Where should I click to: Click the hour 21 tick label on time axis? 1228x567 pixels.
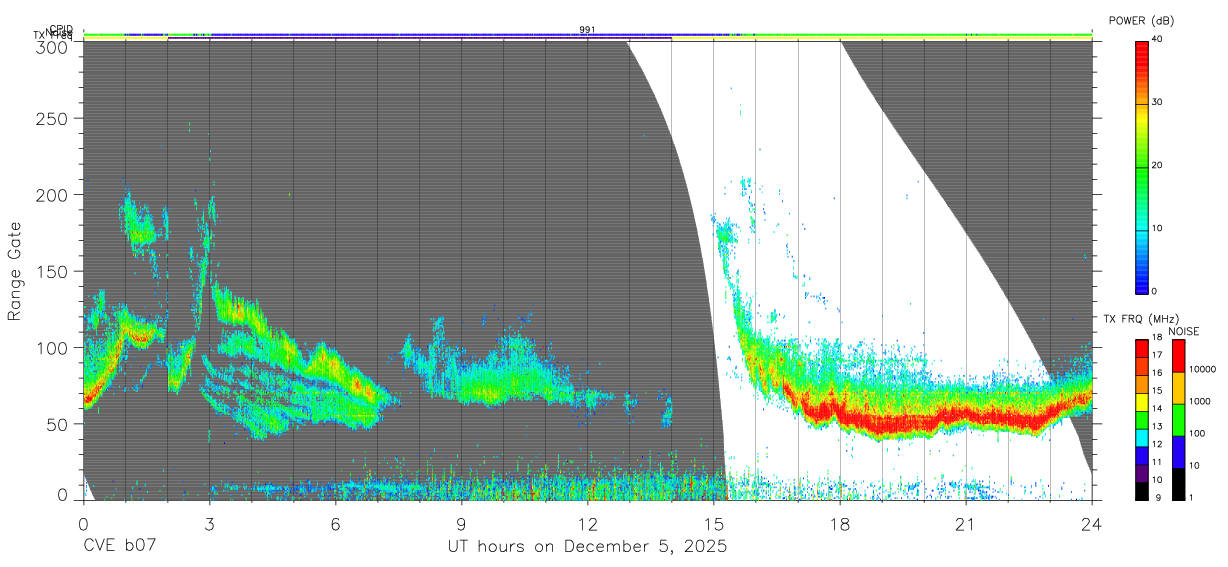click(x=965, y=524)
